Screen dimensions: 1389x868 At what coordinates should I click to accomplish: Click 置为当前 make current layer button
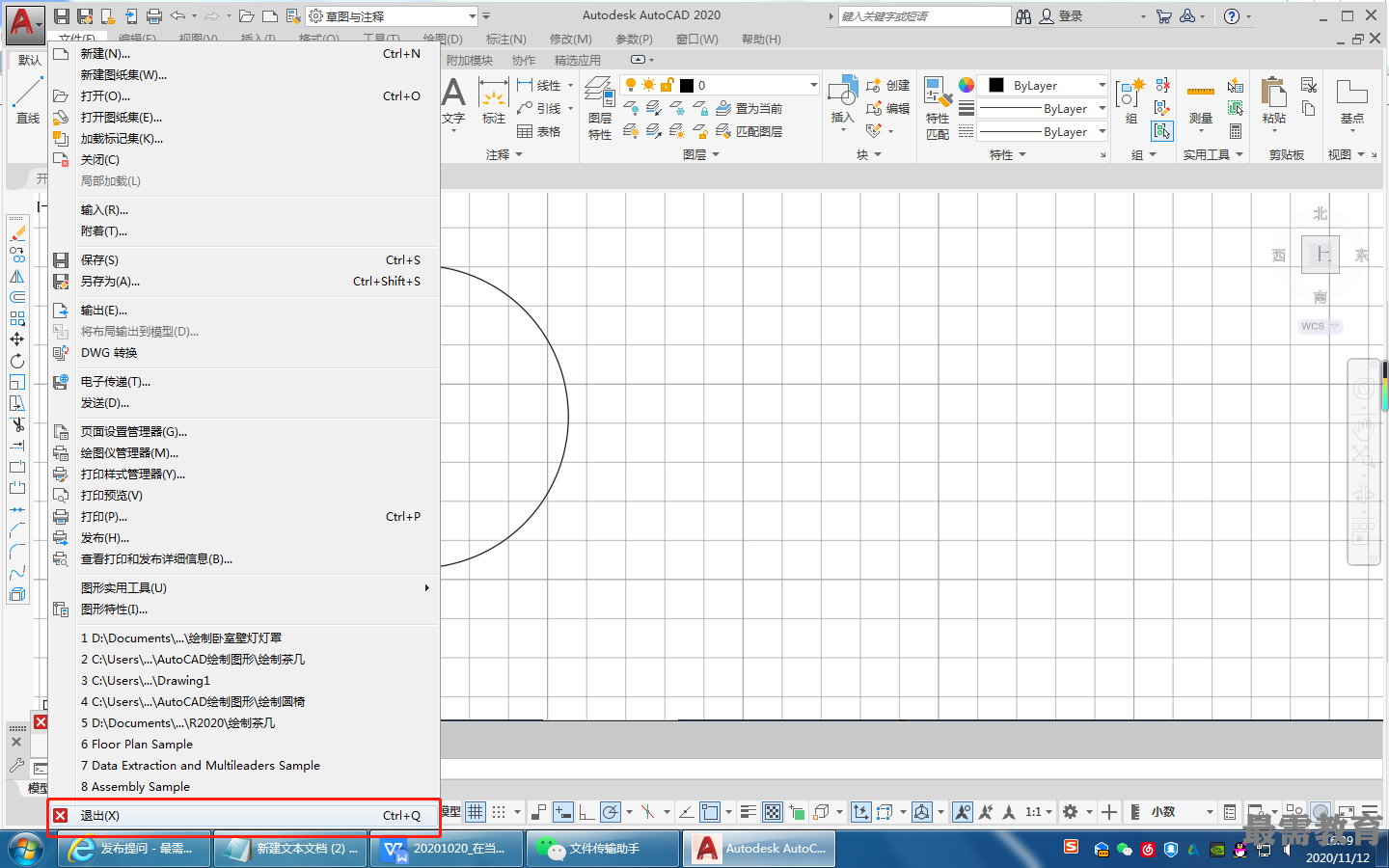point(749,108)
